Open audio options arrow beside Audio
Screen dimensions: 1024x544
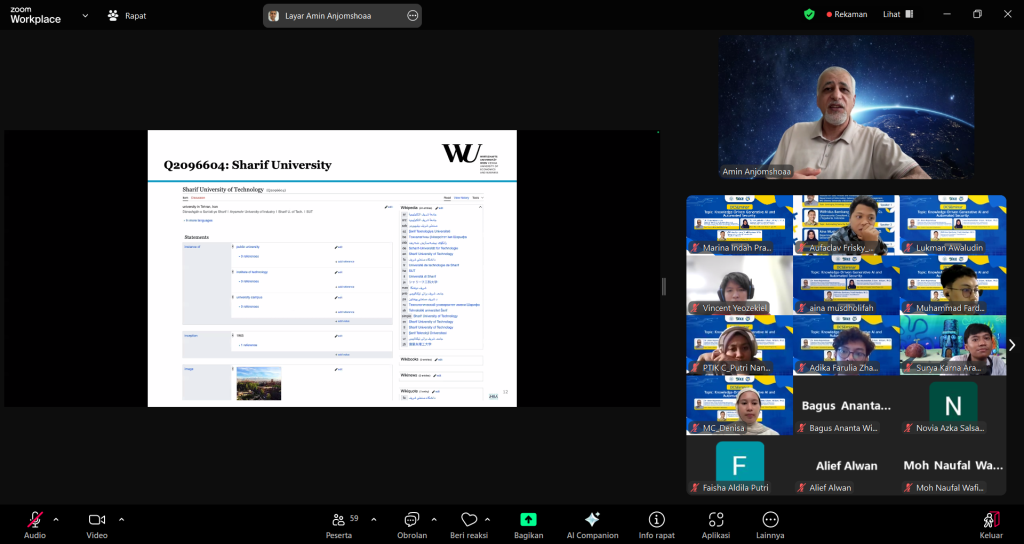(56, 520)
